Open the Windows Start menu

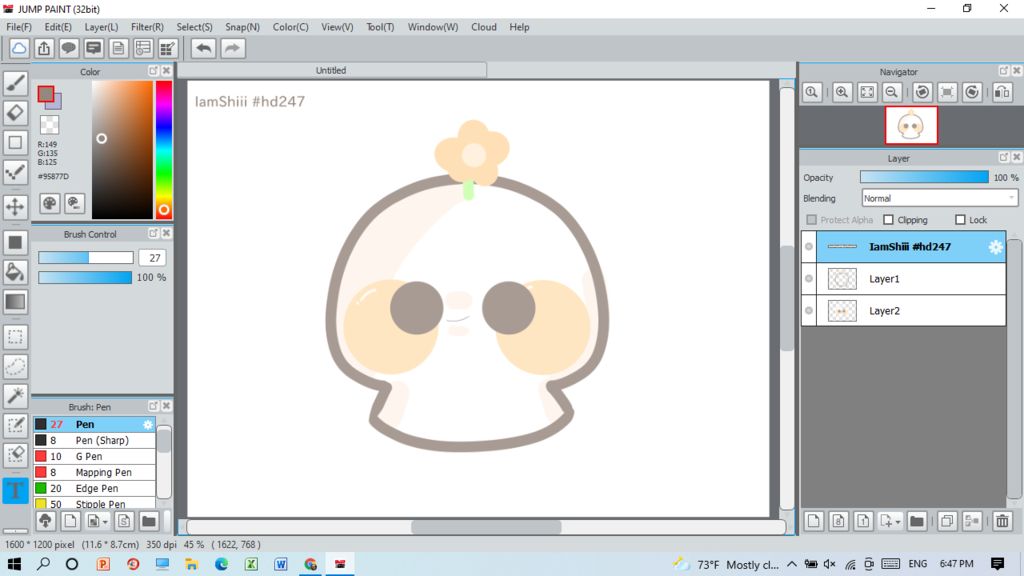click(14, 564)
